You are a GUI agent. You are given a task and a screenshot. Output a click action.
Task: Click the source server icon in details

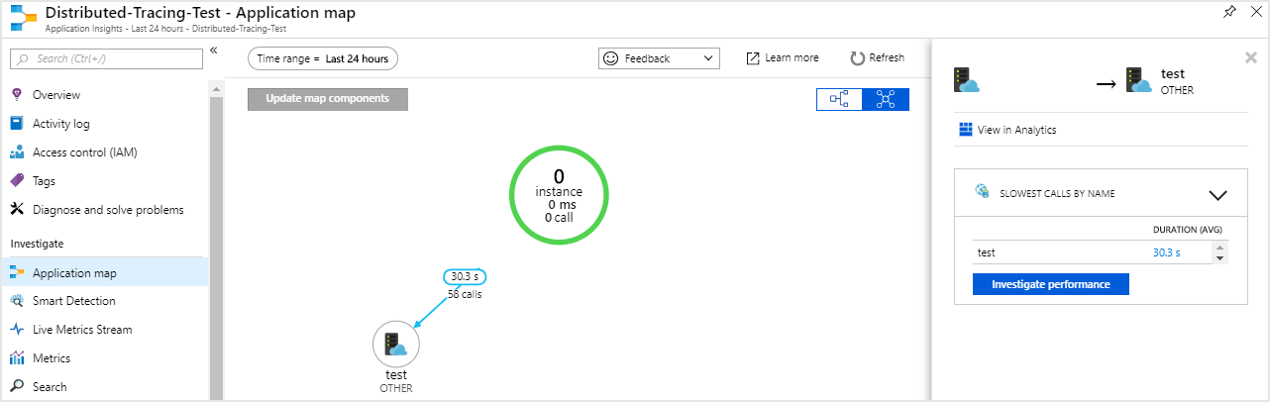965,81
